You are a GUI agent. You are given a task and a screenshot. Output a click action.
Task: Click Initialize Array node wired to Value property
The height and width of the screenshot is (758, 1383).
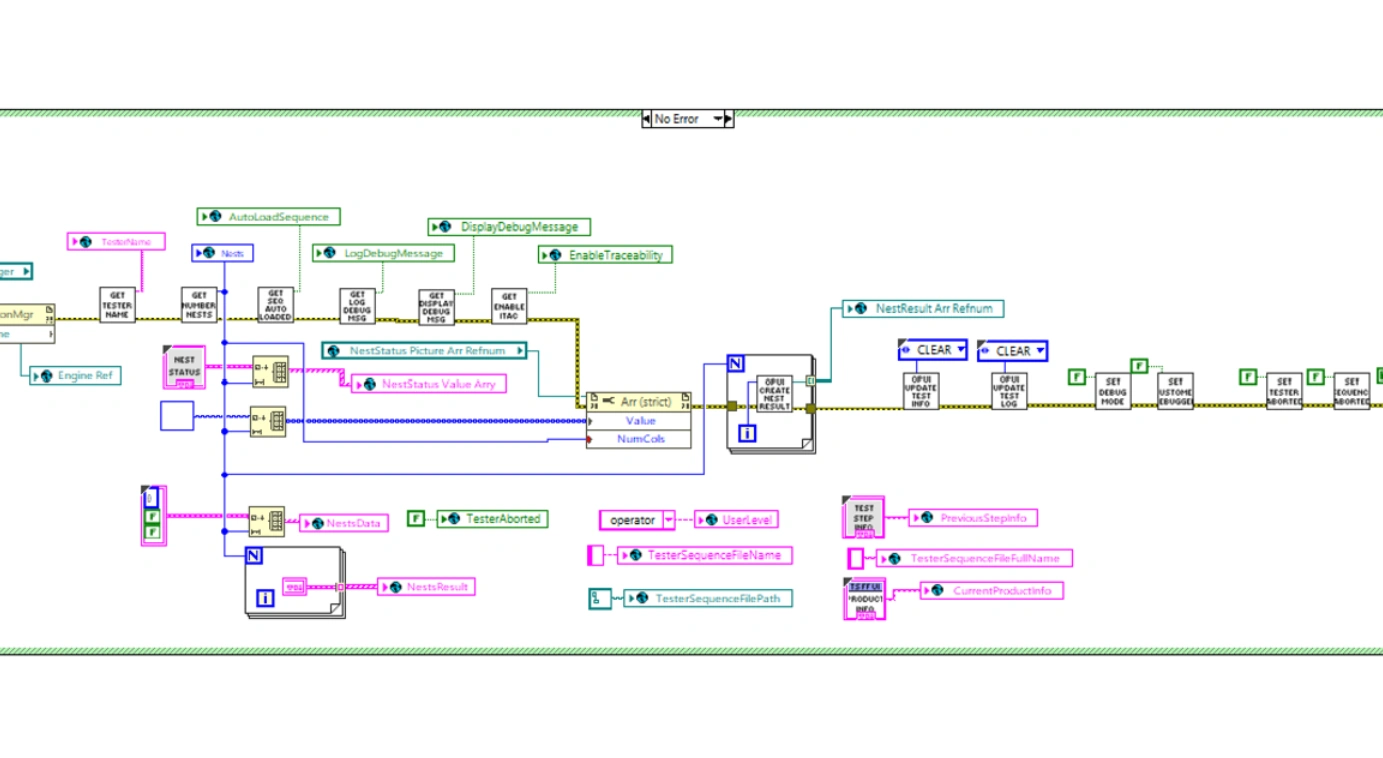point(268,421)
